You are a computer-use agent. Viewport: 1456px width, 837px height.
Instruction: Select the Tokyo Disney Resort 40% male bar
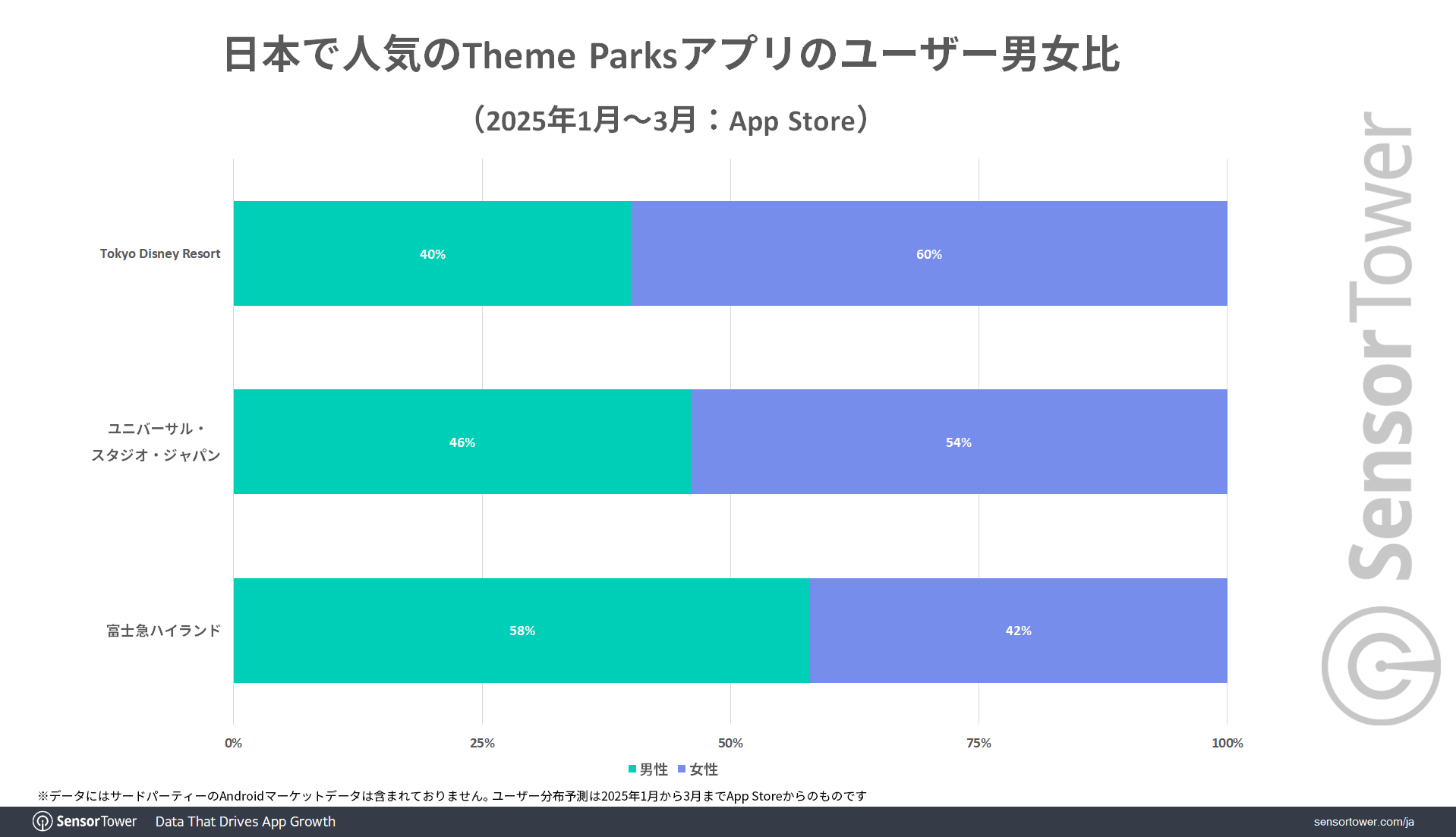432,253
